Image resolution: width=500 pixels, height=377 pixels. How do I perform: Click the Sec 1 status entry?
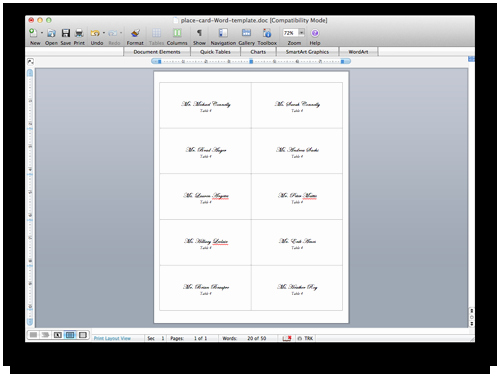coord(156,338)
